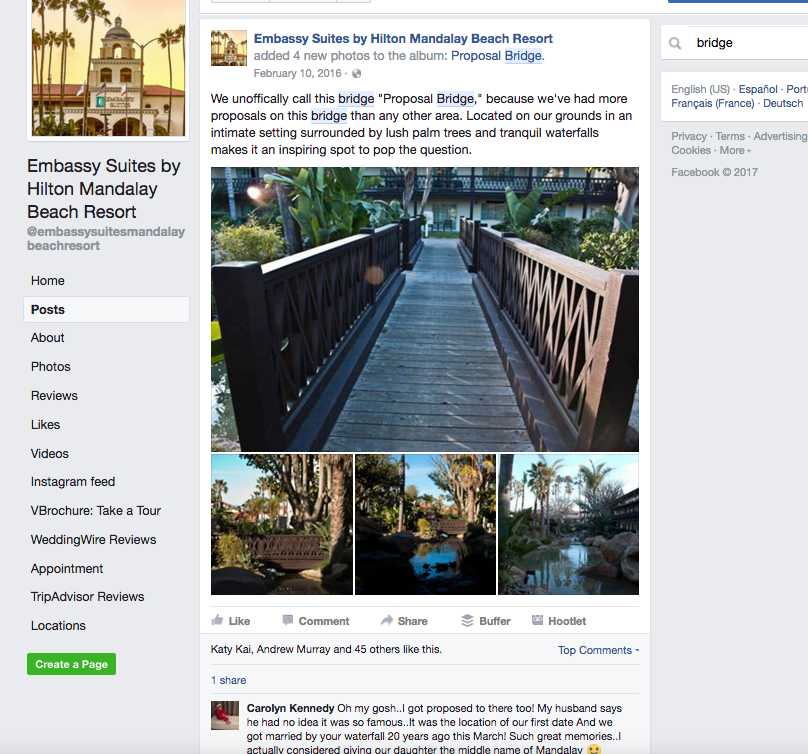The image size is (808, 754).
Task: Open the Photos section in sidebar
Action: pyautogui.click(x=50, y=366)
